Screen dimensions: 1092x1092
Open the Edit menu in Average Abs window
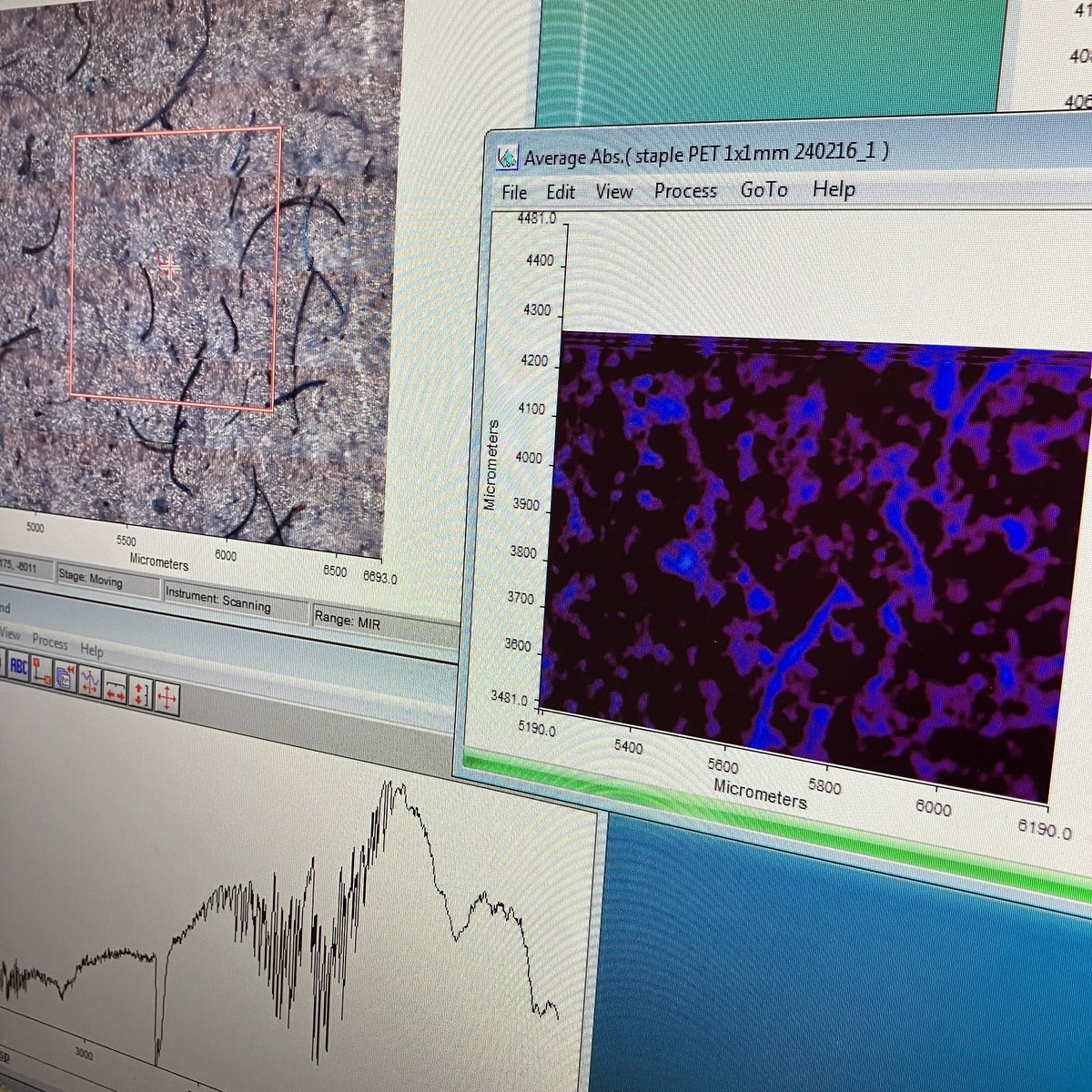561,191
